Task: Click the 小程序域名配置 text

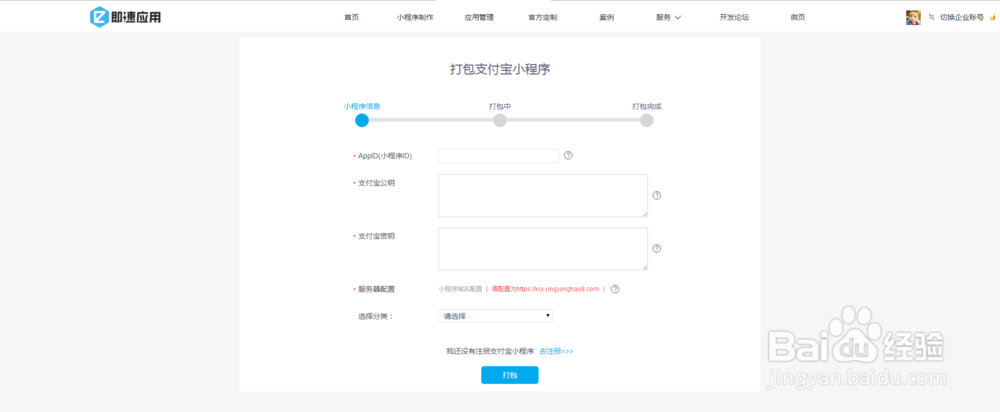Action: 460,289
